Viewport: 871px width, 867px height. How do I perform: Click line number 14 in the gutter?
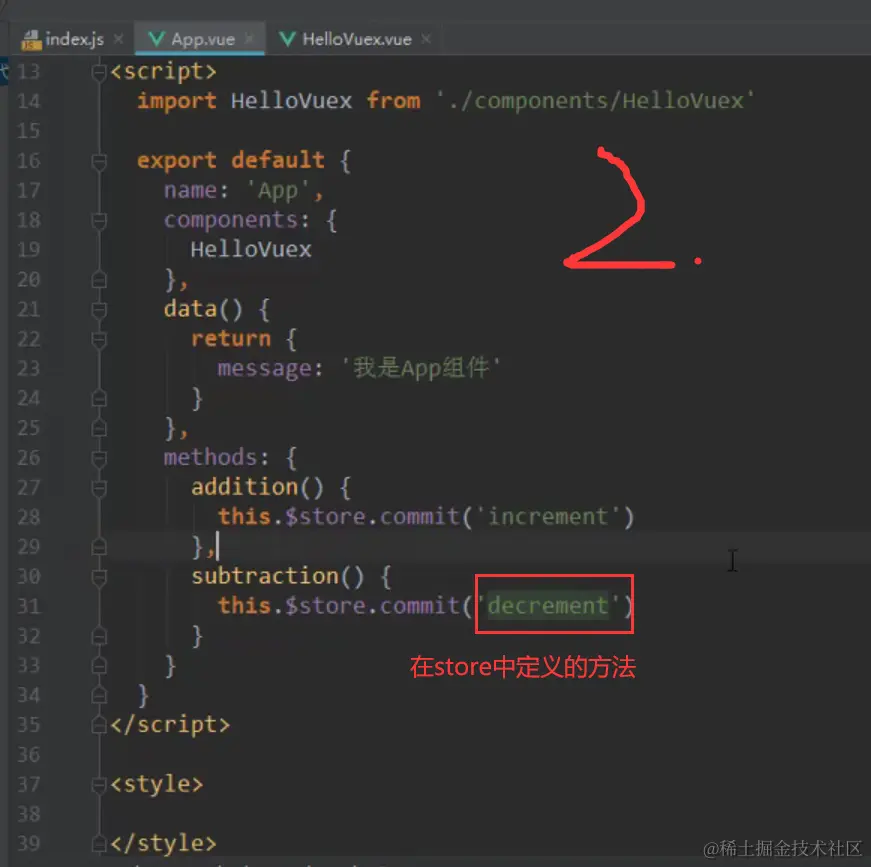[28, 102]
